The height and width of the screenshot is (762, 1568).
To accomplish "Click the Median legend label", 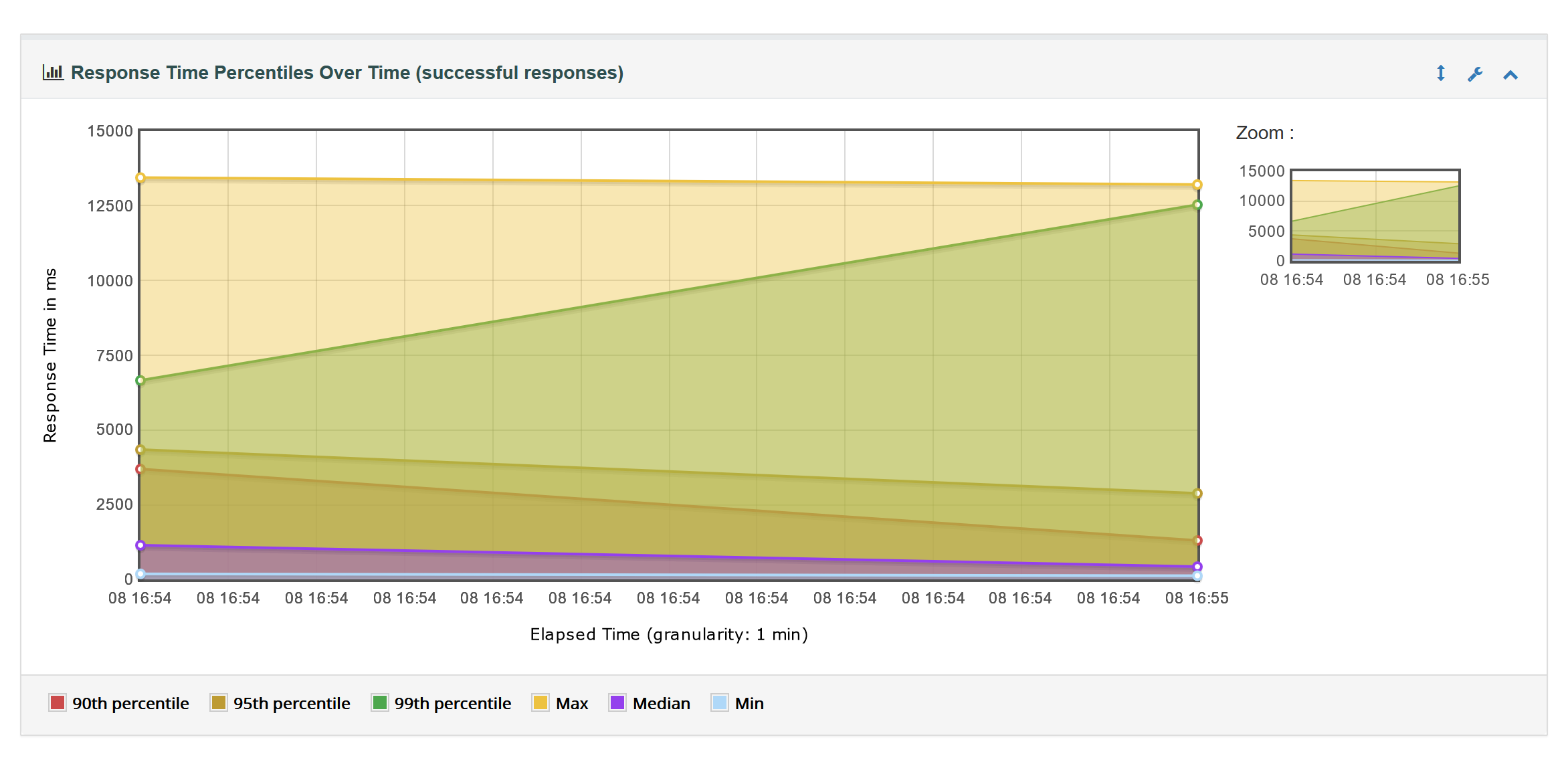I will [x=661, y=703].
